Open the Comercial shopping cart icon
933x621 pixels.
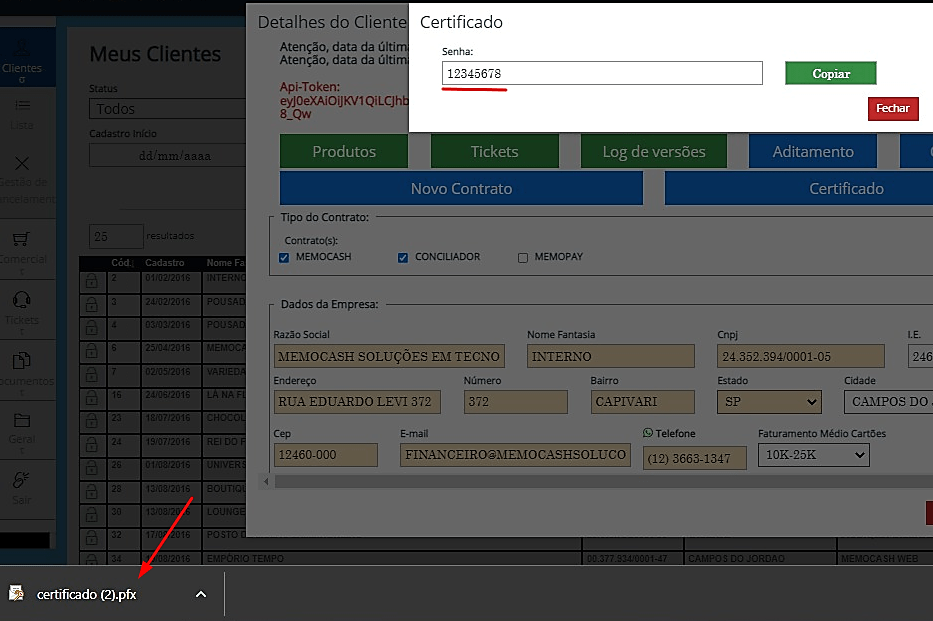click(22, 240)
